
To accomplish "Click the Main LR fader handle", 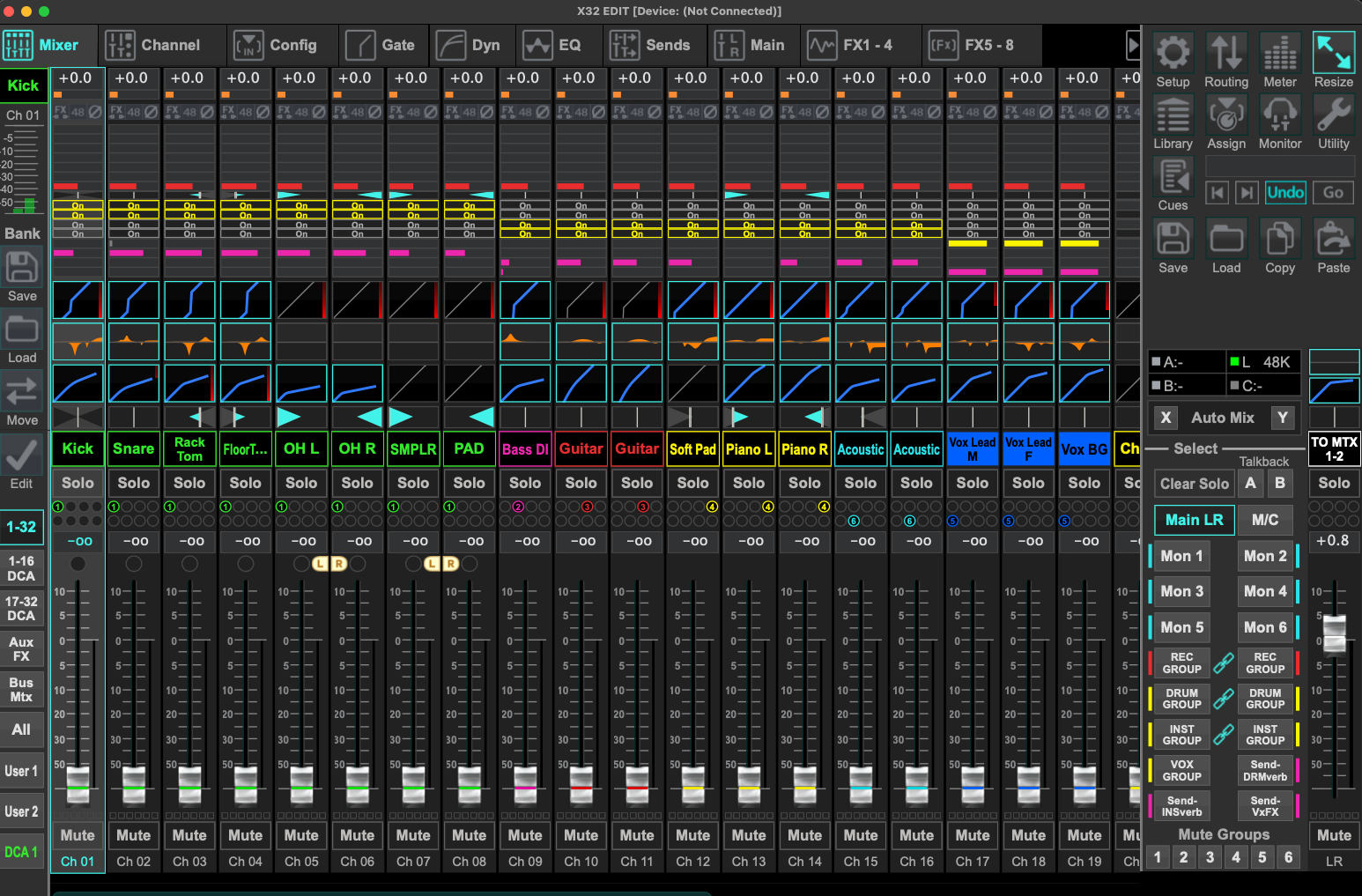I will [x=1335, y=633].
